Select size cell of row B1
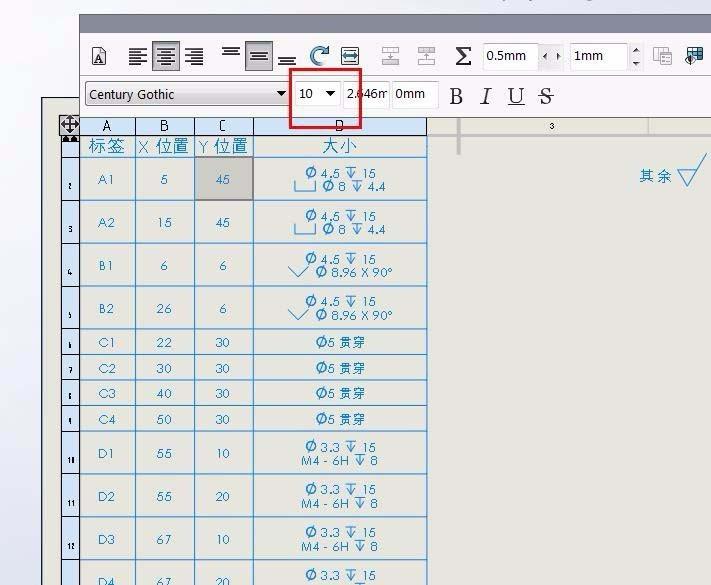Screen dimensions: 711x585 [x=340, y=265]
